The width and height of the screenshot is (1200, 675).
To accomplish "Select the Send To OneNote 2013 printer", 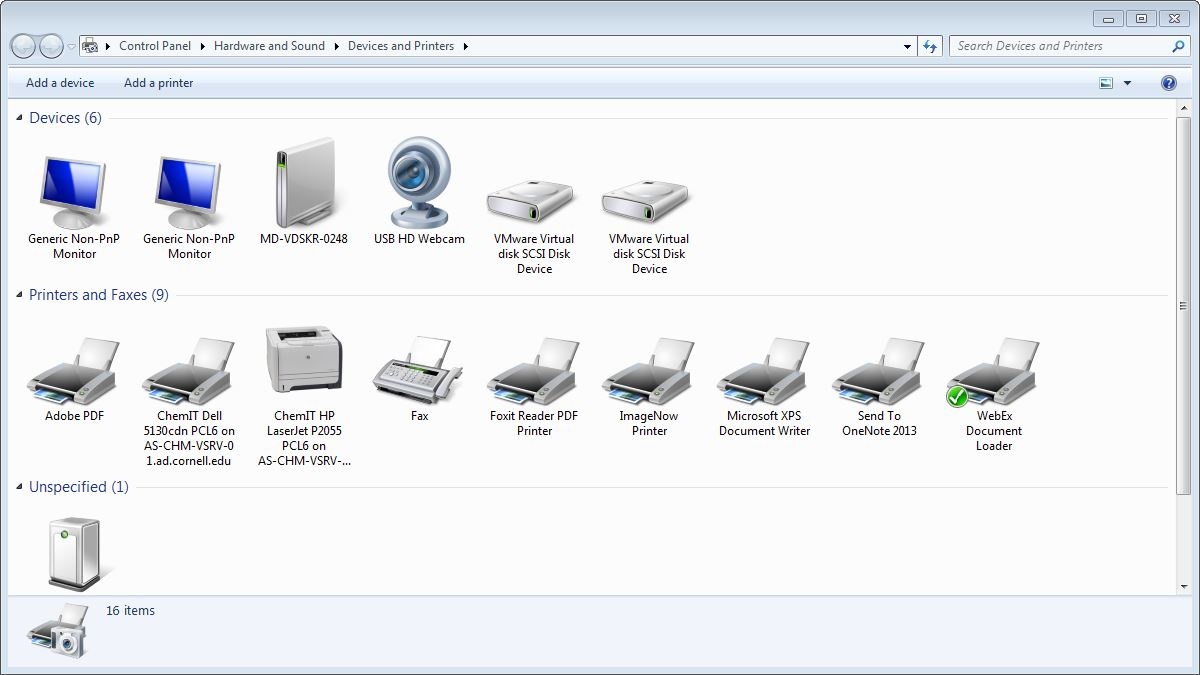I will point(879,371).
